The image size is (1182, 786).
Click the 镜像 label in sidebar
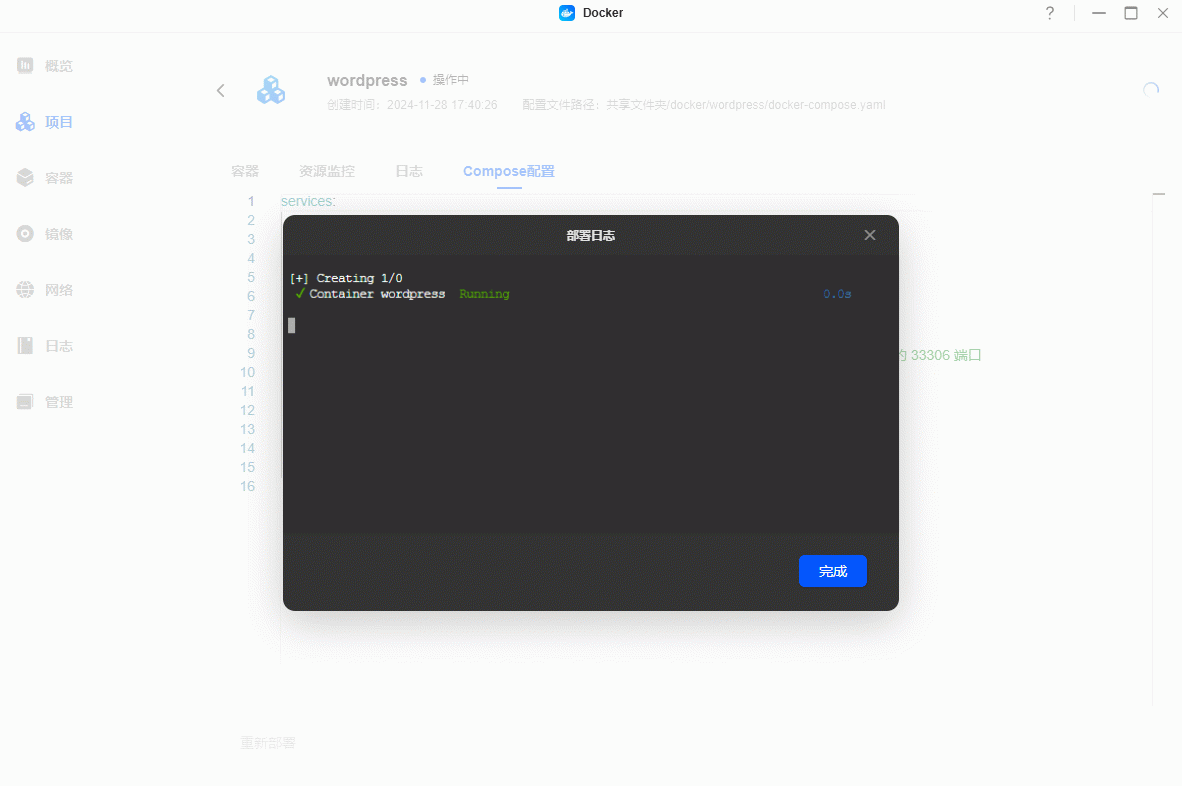(x=59, y=234)
